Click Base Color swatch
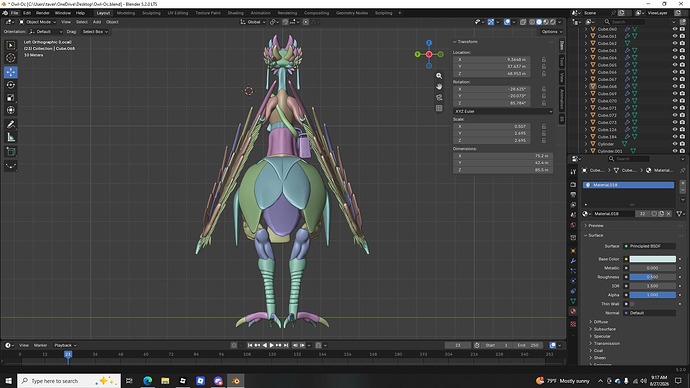The height and width of the screenshot is (388, 690). click(653, 259)
